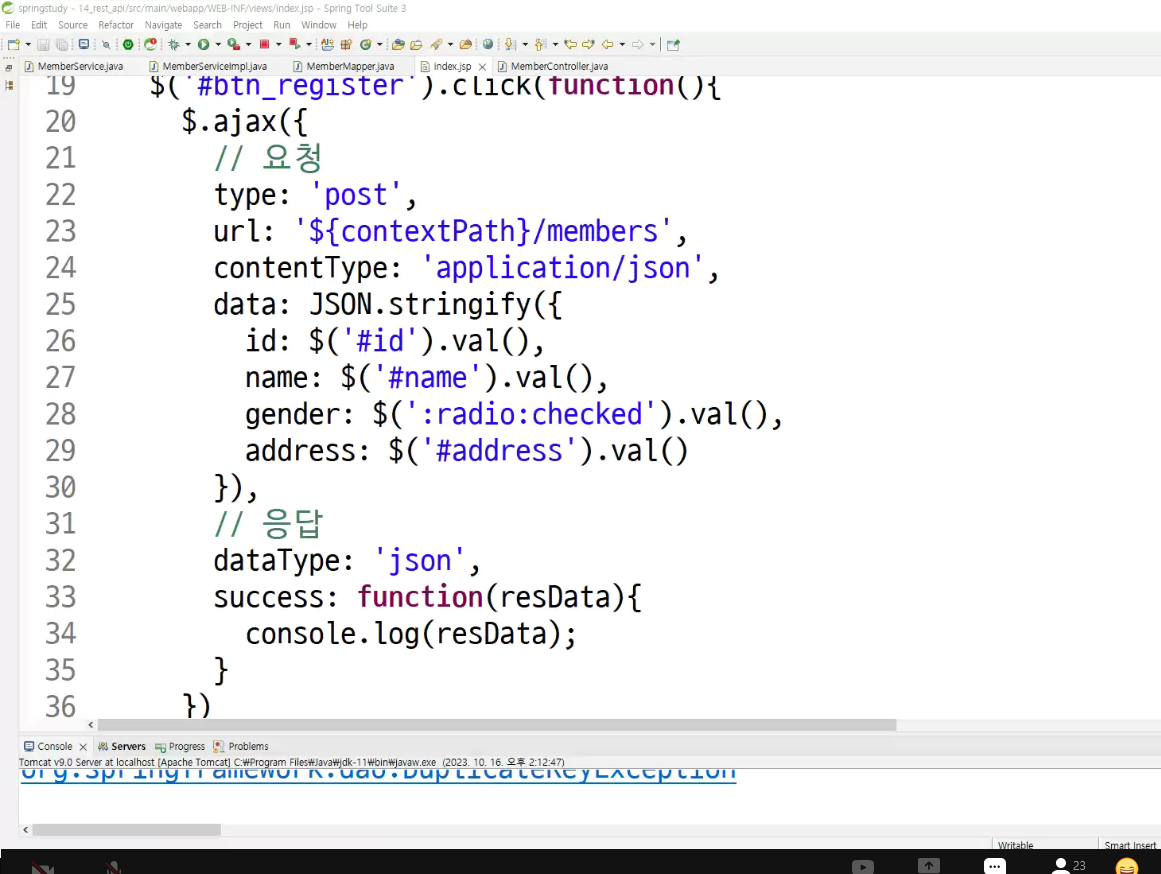Switch to MemberMapper.java editor tab
The width and height of the screenshot is (1161, 874).
(x=344, y=66)
